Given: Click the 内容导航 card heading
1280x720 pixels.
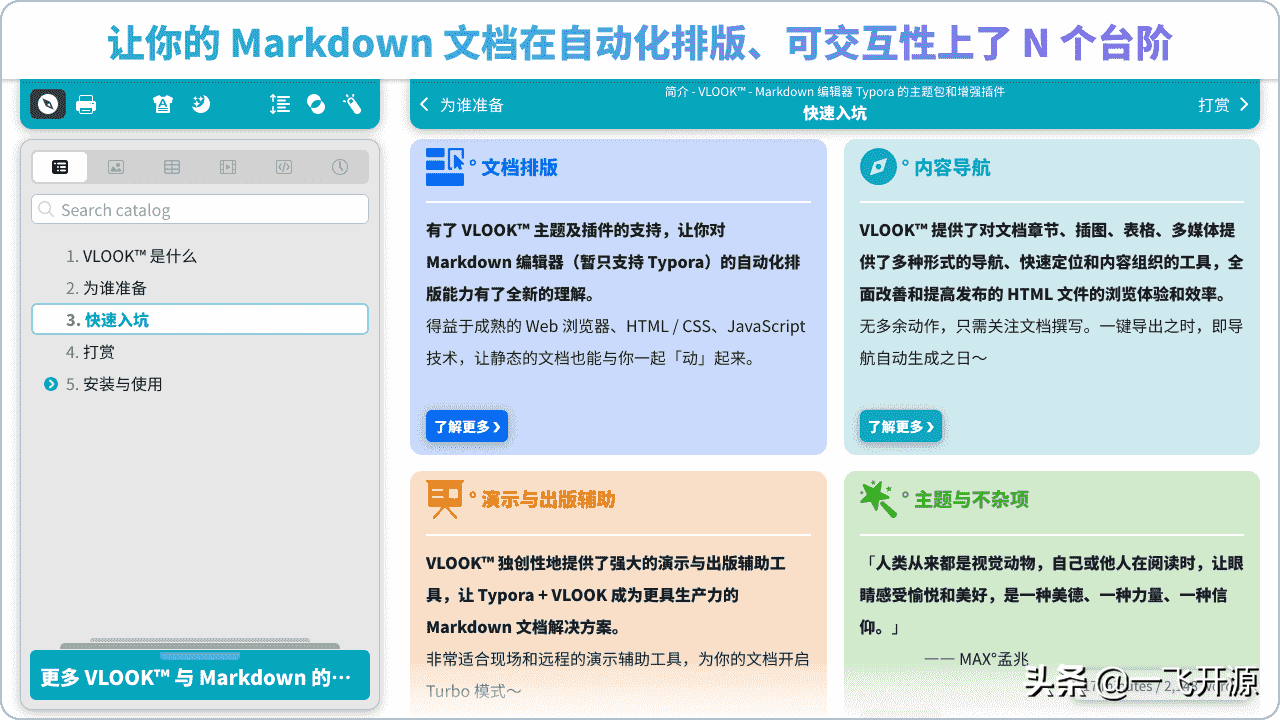Looking at the screenshot, I should click(x=952, y=167).
